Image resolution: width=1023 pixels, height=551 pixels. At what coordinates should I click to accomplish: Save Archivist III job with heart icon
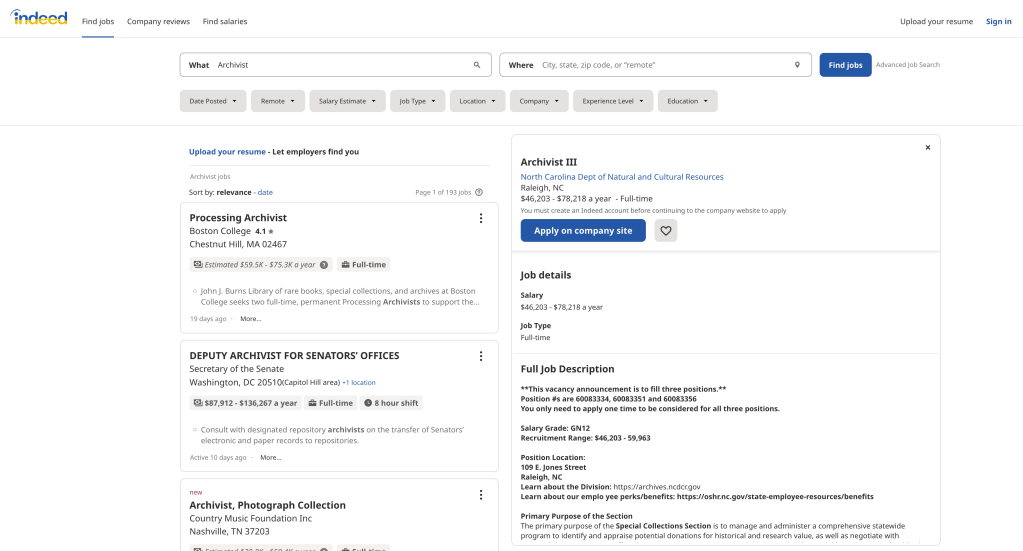click(666, 231)
